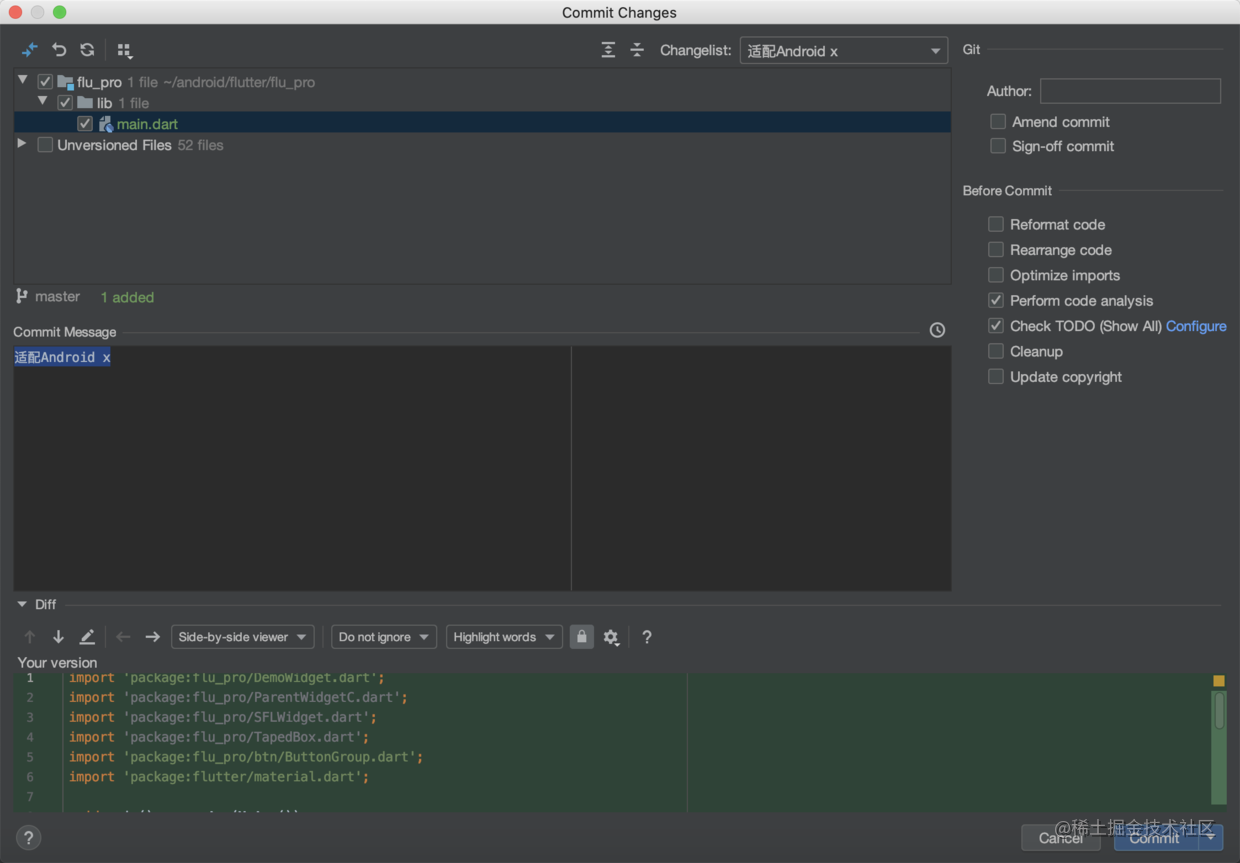Click diff line importing TapedBox.dart
Image resolution: width=1240 pixels, height=863 pixels.
pyautogui.click(x=219, y=737)
